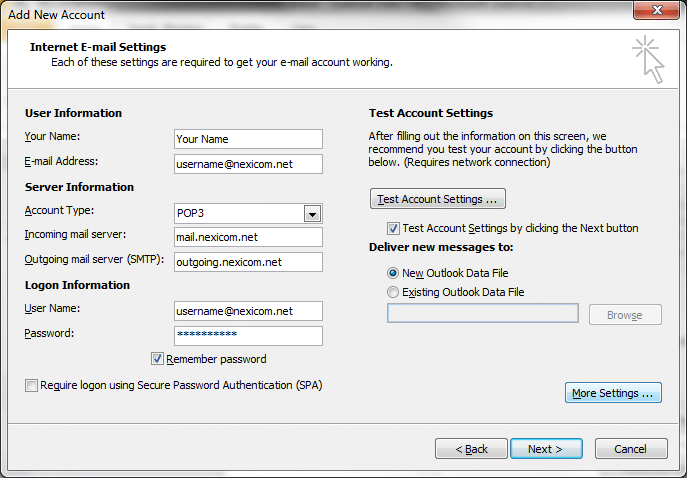
Task: Choose Existing Outlook Data File option
Action: [393, 292]
